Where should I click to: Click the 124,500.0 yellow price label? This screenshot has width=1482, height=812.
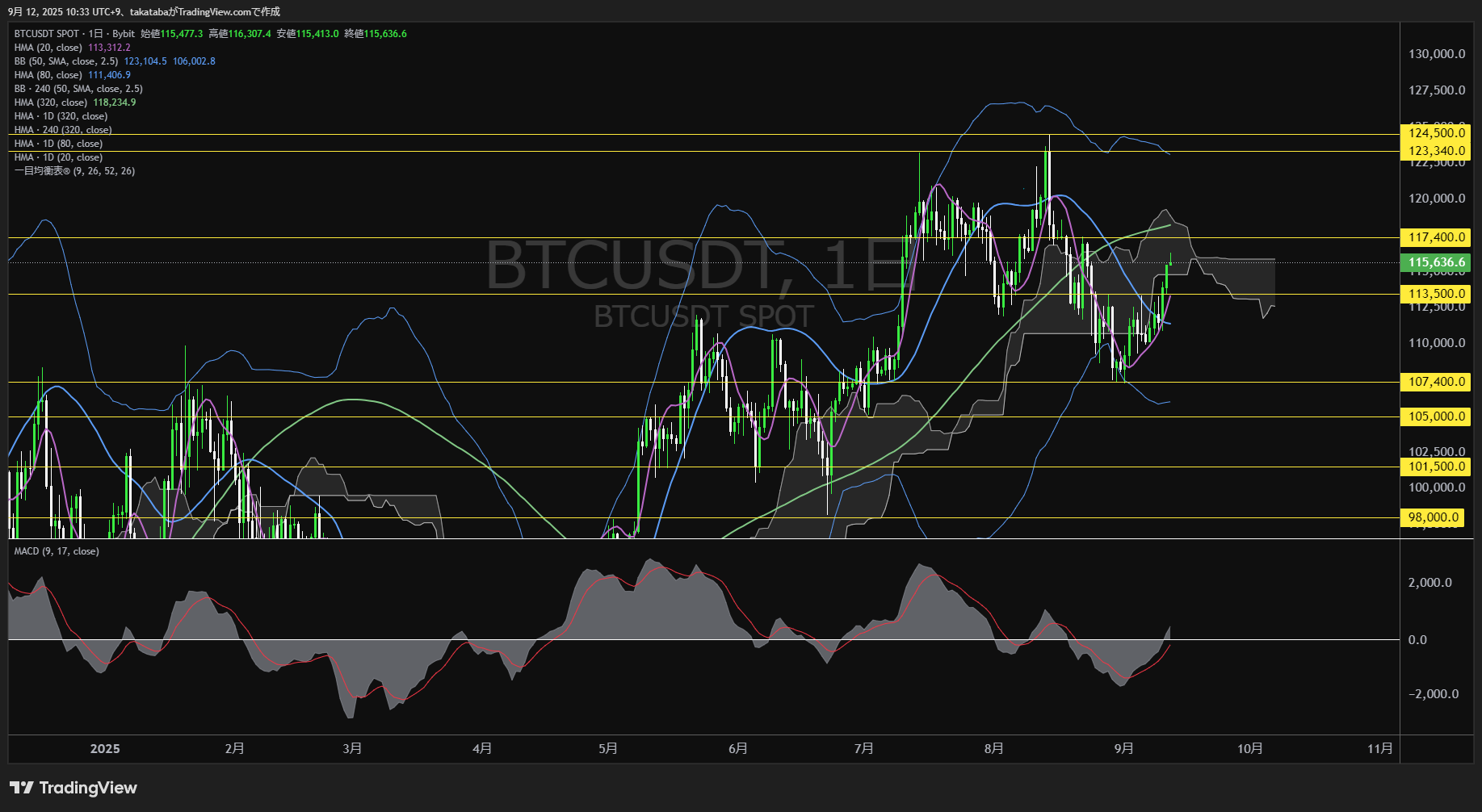coord(1437,133)
